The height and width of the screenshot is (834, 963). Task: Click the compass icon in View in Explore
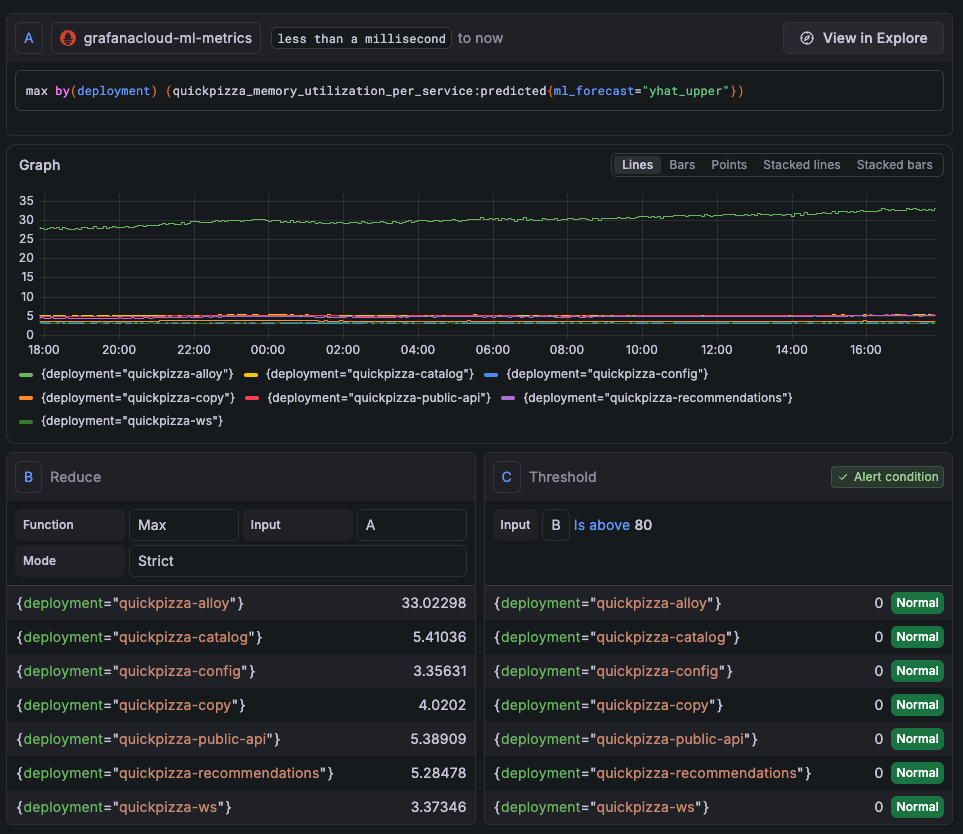click(x=807, y=38)
